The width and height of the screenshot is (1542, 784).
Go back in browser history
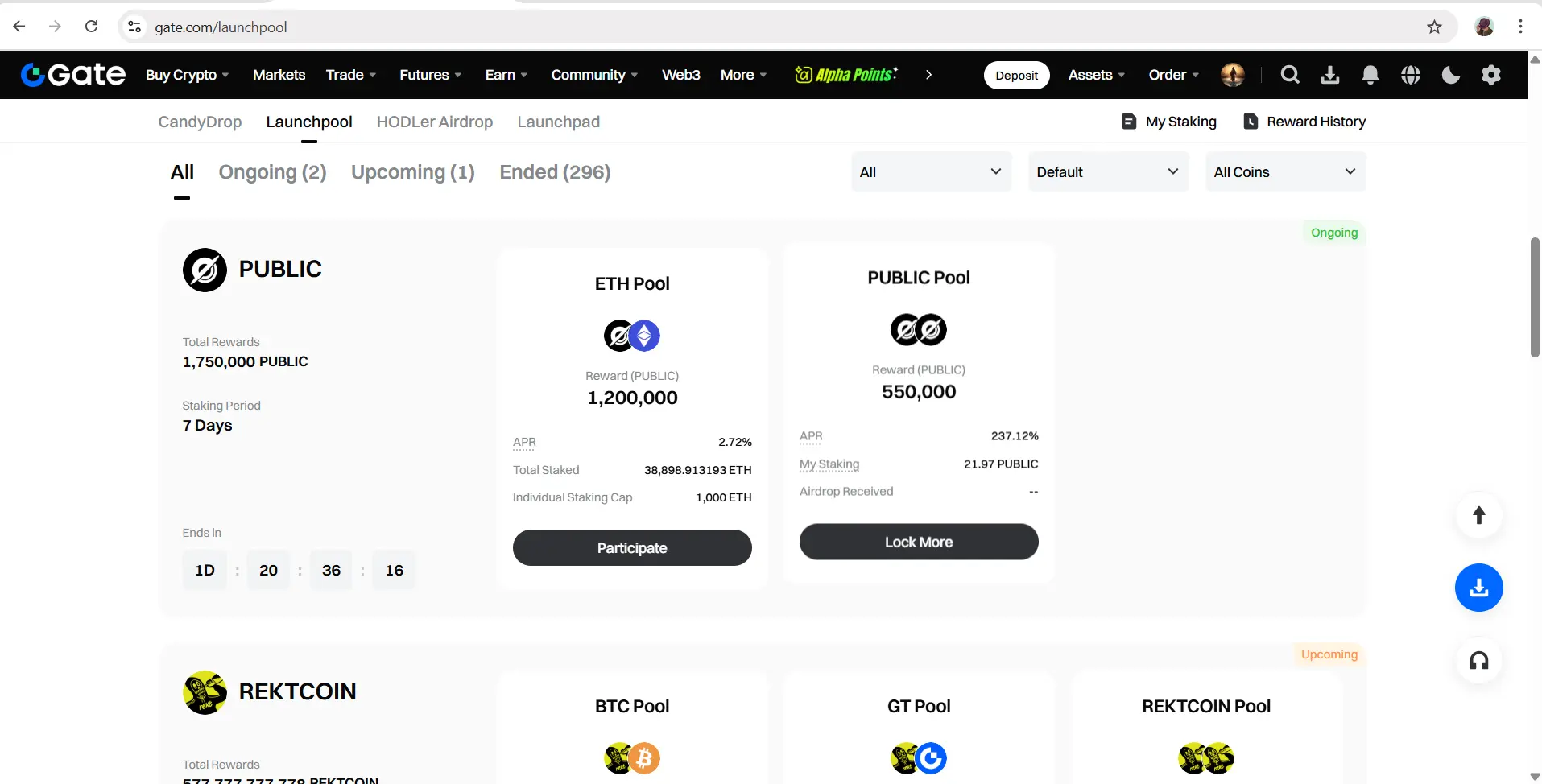[19, 27]
